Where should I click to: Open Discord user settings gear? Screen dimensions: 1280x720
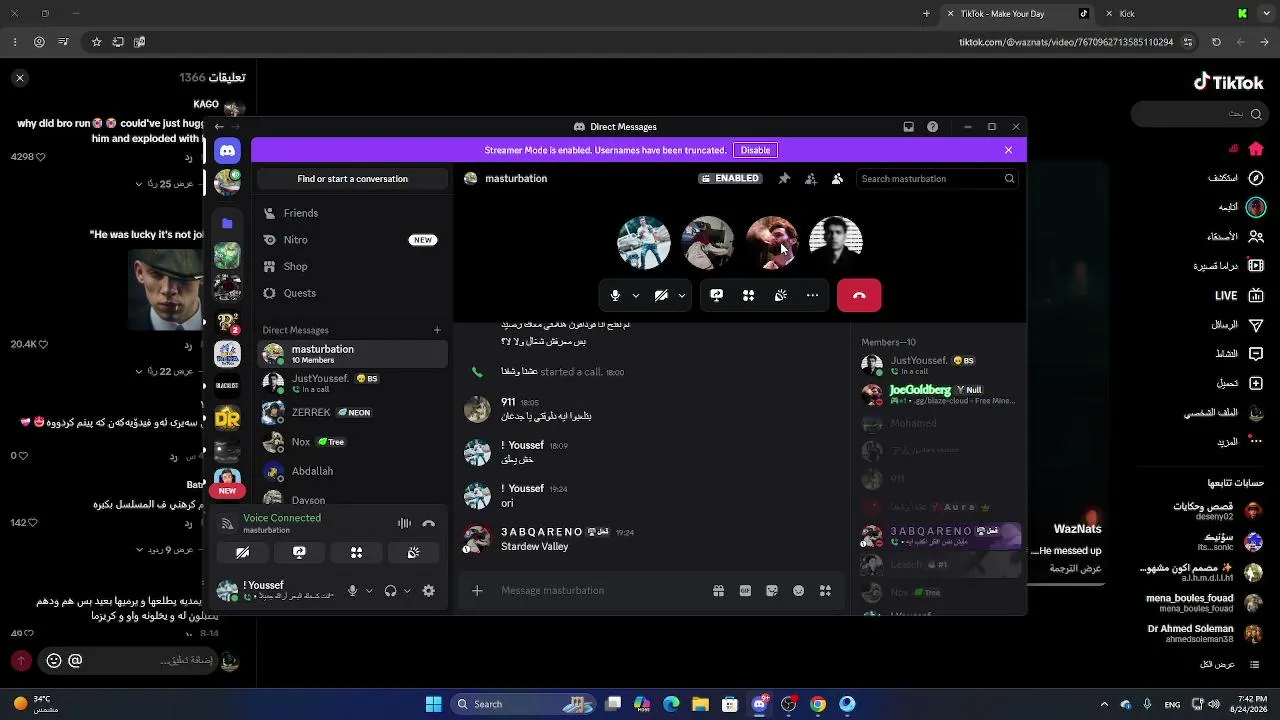(x=429, y=591)
